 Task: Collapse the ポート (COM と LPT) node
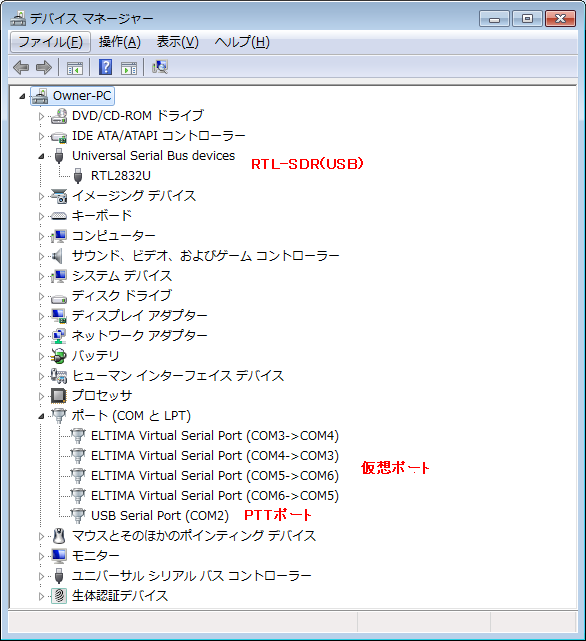point(41,416)
